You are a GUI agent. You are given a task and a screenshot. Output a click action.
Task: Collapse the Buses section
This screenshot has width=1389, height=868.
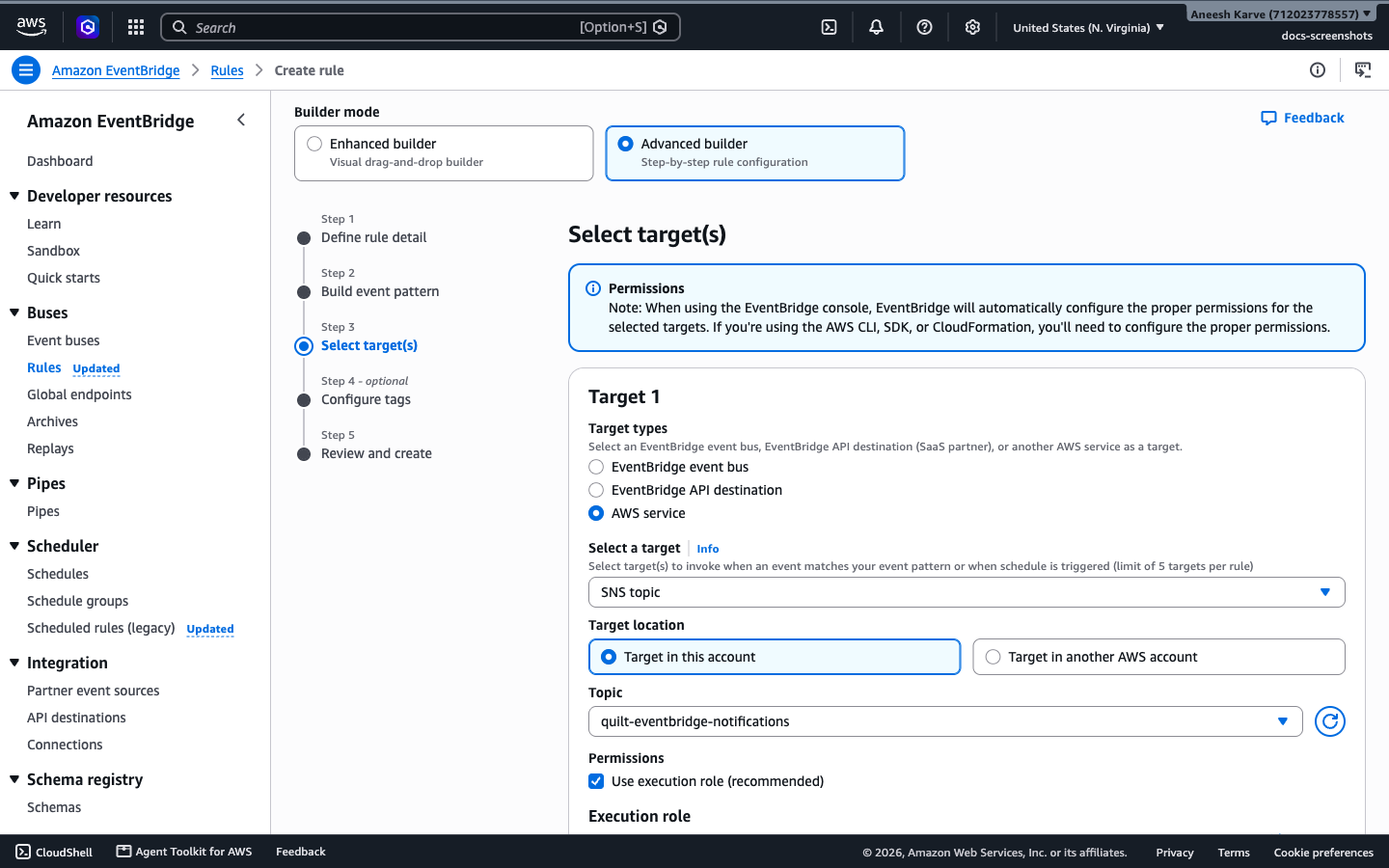pyautogui.click(x=14, y=312)
